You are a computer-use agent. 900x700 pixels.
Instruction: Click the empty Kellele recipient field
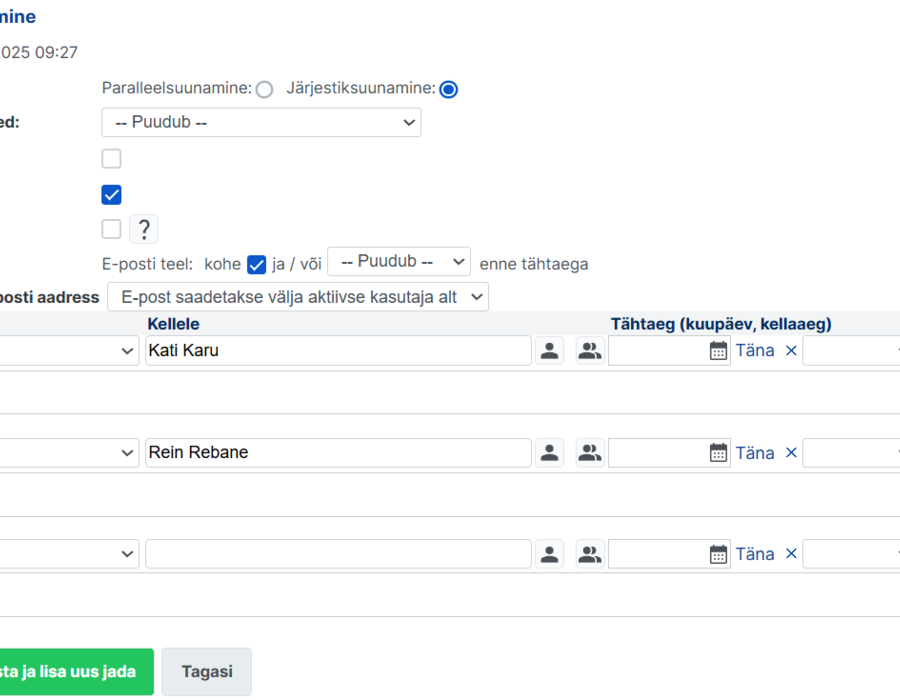(338, 554)
